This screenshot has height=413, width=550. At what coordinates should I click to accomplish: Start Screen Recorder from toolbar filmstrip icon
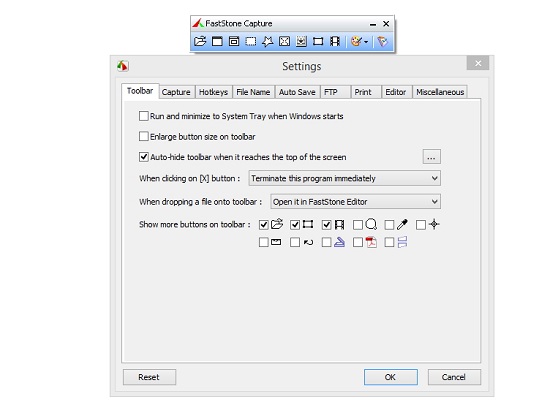coord(335,41)
